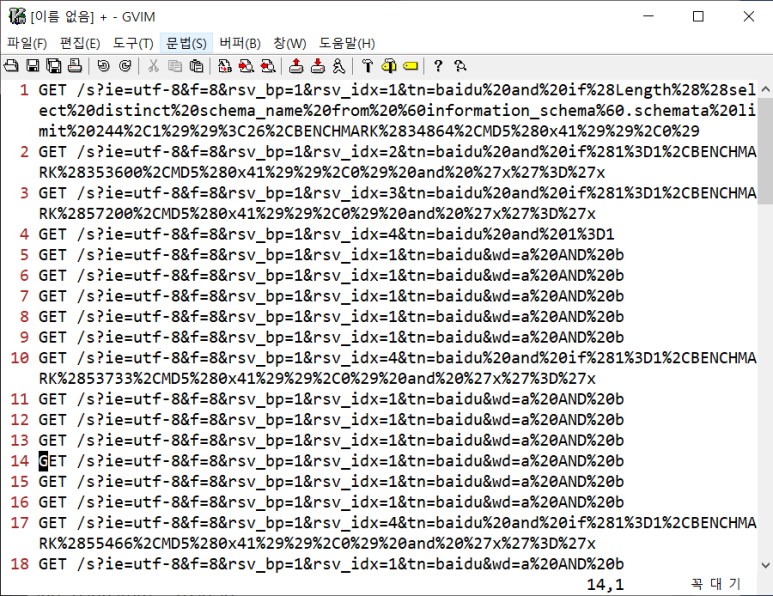Image resolution: width=773 pixels, height=596 pixels.
Task: Click the Find Next icon
Action: tap(246, 66)
